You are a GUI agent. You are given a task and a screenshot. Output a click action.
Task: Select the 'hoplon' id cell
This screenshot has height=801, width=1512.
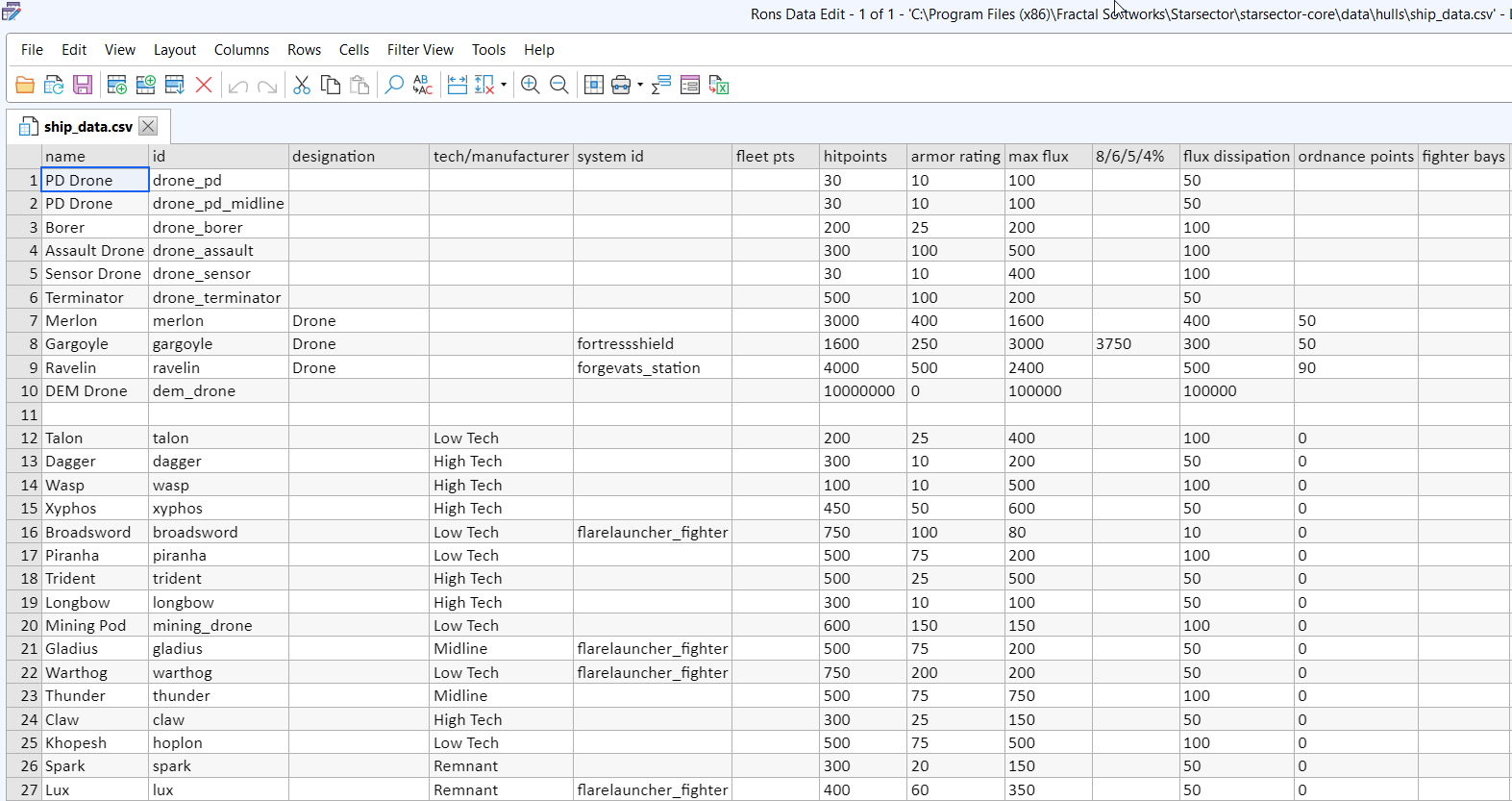pyautogui.click(x=218, y=742)
